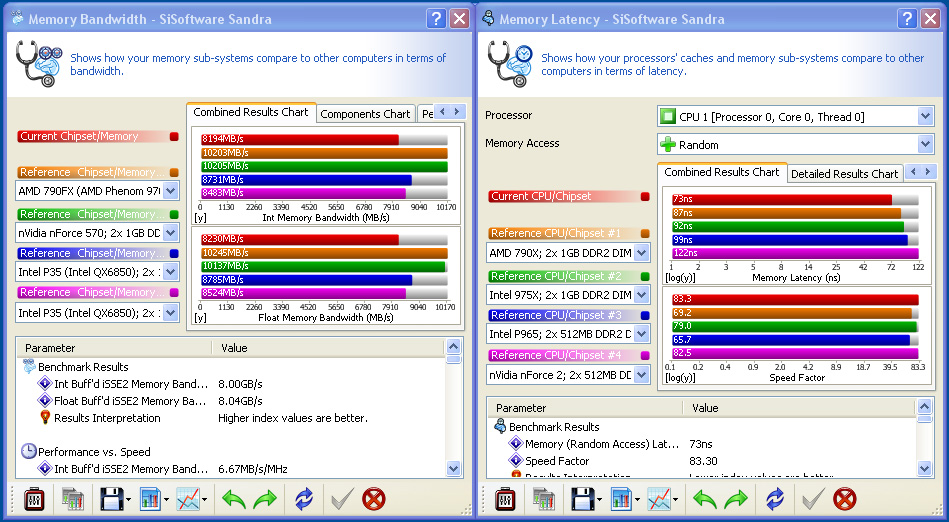
Task: Click stethoscope icon in Memory Bandwidth header
Action: tap(39, 64)
